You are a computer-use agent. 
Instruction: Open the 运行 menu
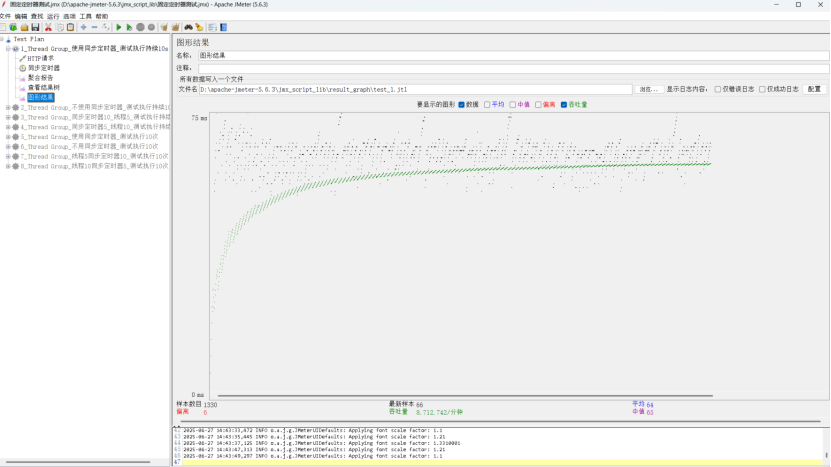[x=53, y=16]
